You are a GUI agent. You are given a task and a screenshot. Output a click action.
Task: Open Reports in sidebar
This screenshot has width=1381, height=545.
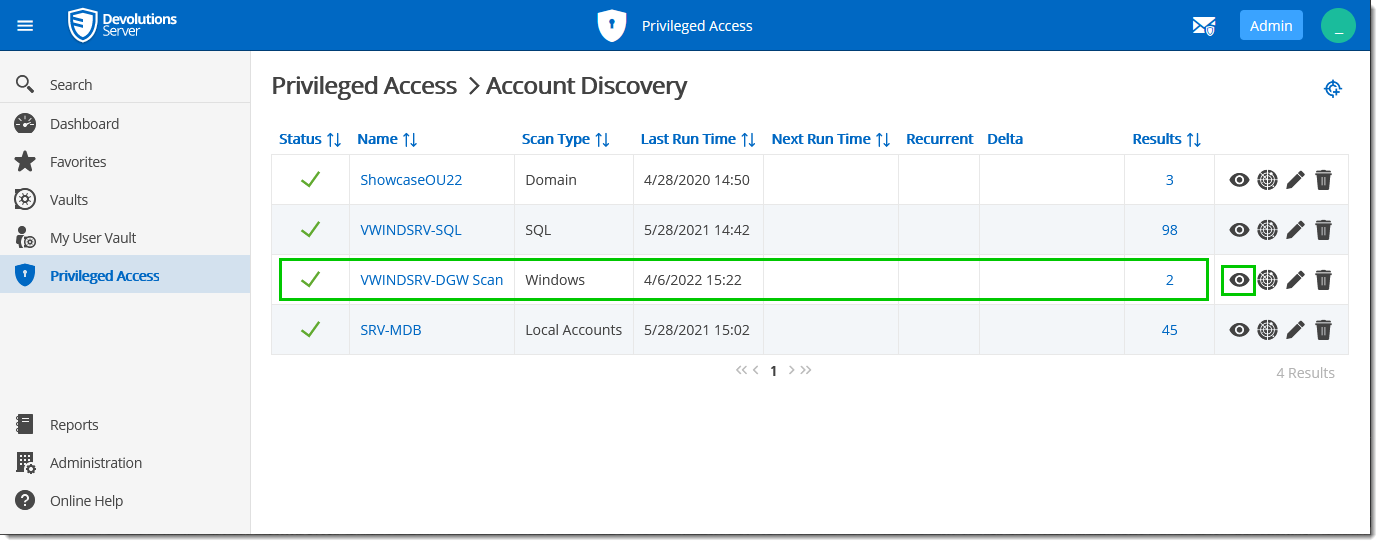coord(125,424)
